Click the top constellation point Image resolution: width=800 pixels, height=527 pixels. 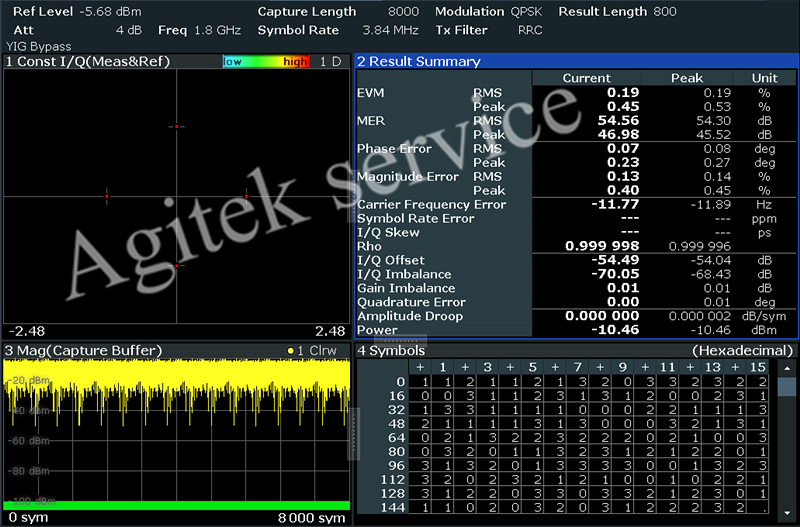(x=177, y=126)
